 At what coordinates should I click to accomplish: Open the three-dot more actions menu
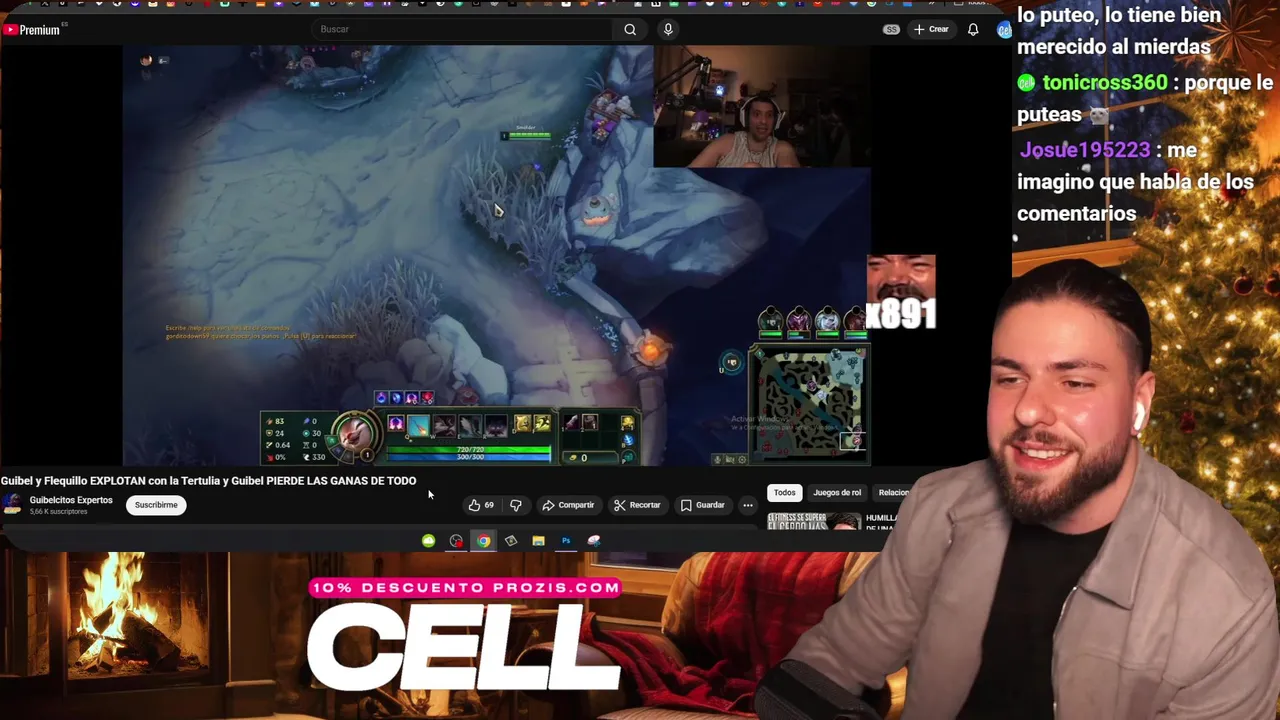click(747, 505)
